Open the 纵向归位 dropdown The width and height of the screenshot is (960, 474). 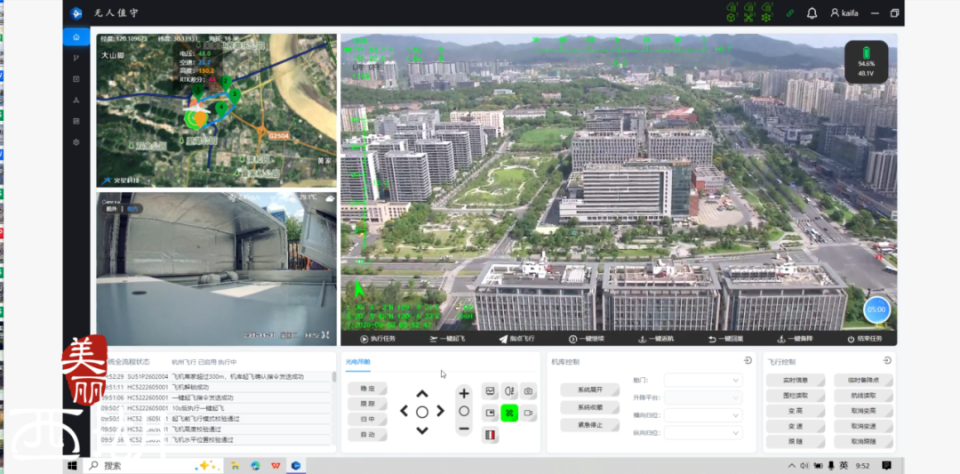(x=703, y=433)
